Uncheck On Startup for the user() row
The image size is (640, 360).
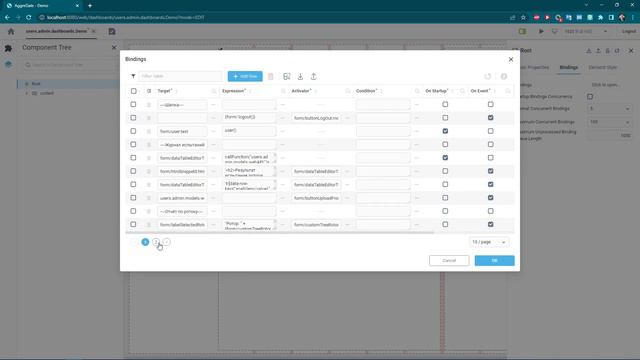coord(445,131)
